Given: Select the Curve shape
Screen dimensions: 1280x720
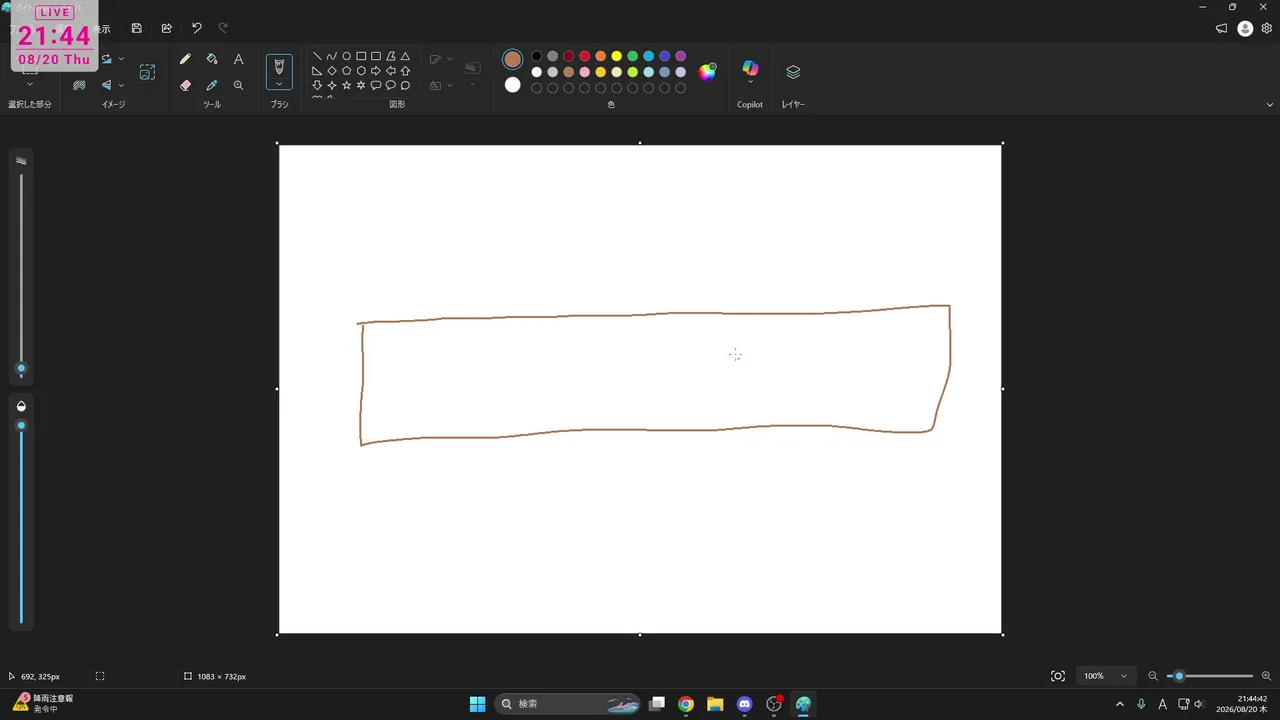Looking at the screenshot, I should [x=332, y=57].
